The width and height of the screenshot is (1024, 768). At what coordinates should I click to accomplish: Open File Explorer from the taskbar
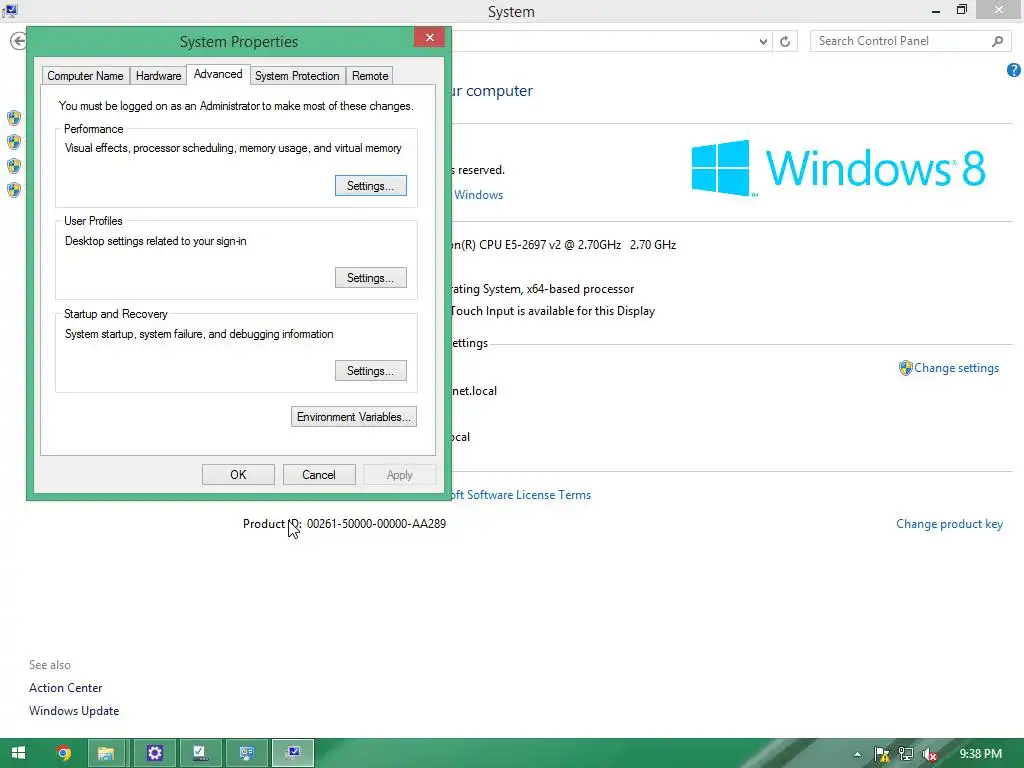[x=106, y=754]
